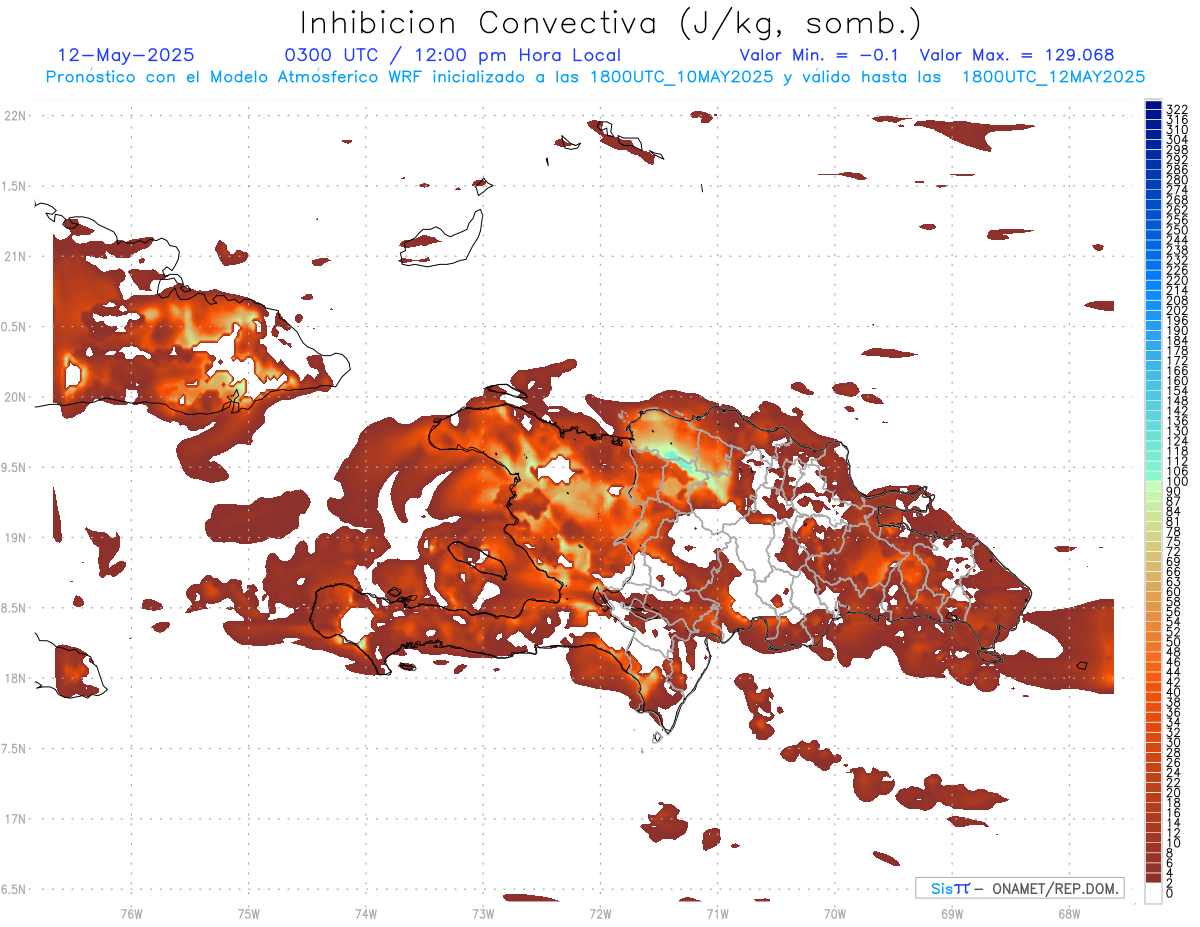Select the date text '12-May-2025'
The height and width of the screenshot is (927, 1200).
(126, 55)
